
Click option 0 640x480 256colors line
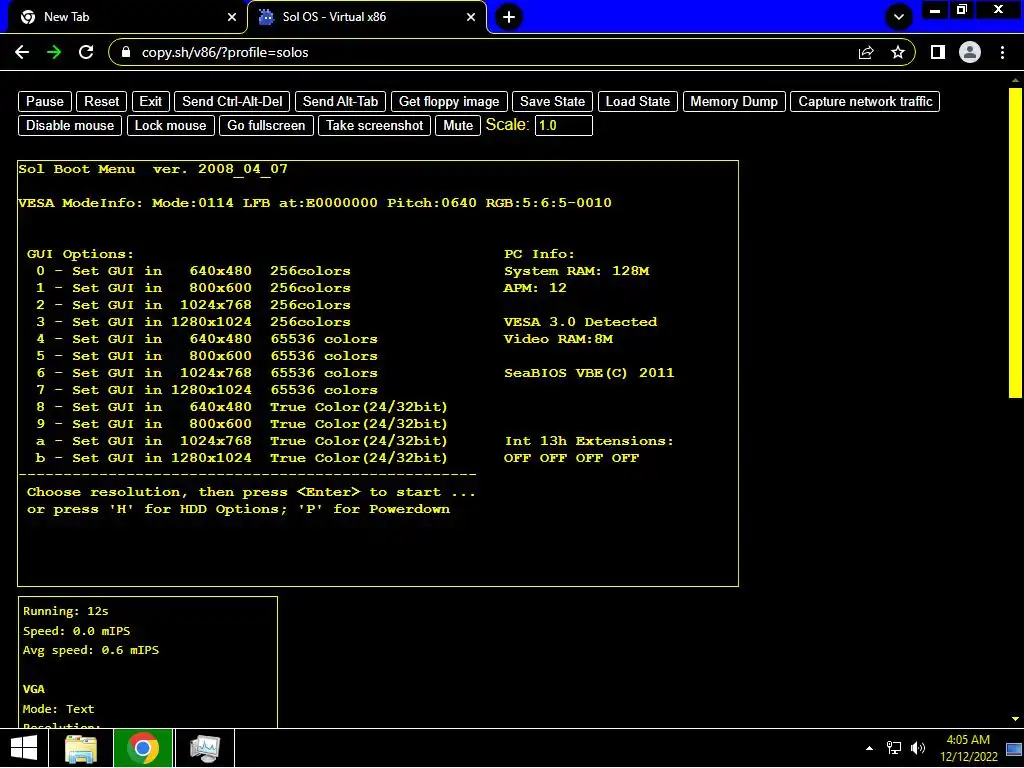(x=193, y=271)
